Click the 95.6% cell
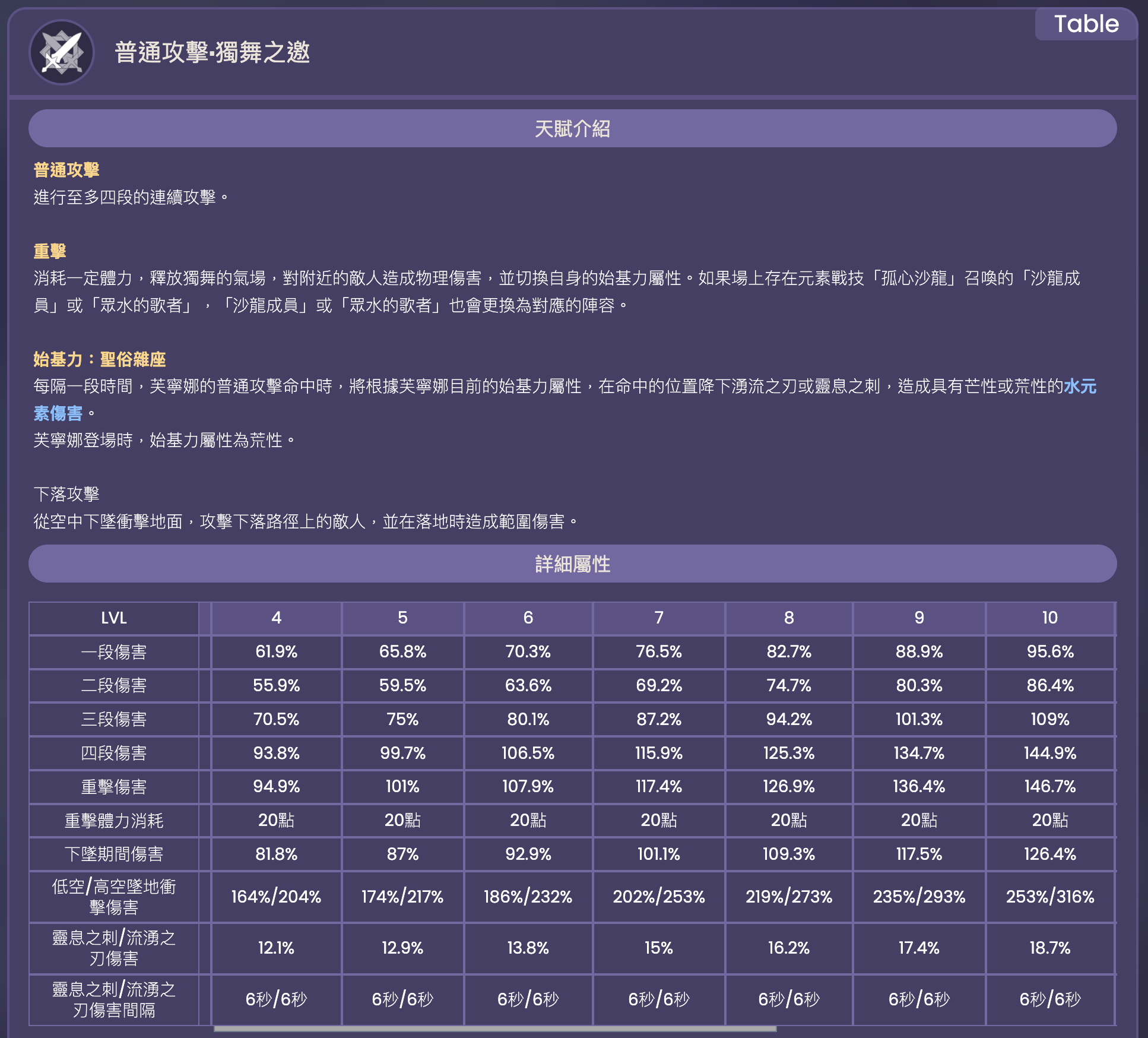The width and height of the screenshot is (1148, 1038). 1050,652
